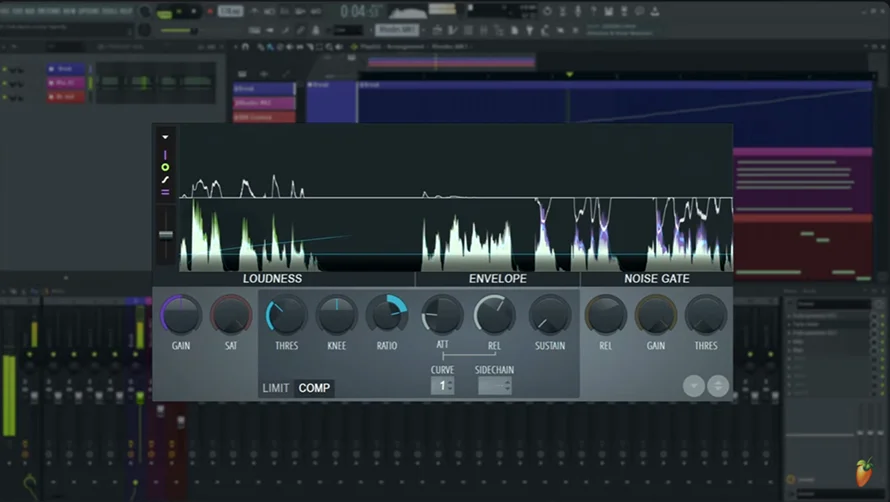Open the limiter display options arrow menu
The width and height of the screenshot is (890, 502).
(165, 137)
